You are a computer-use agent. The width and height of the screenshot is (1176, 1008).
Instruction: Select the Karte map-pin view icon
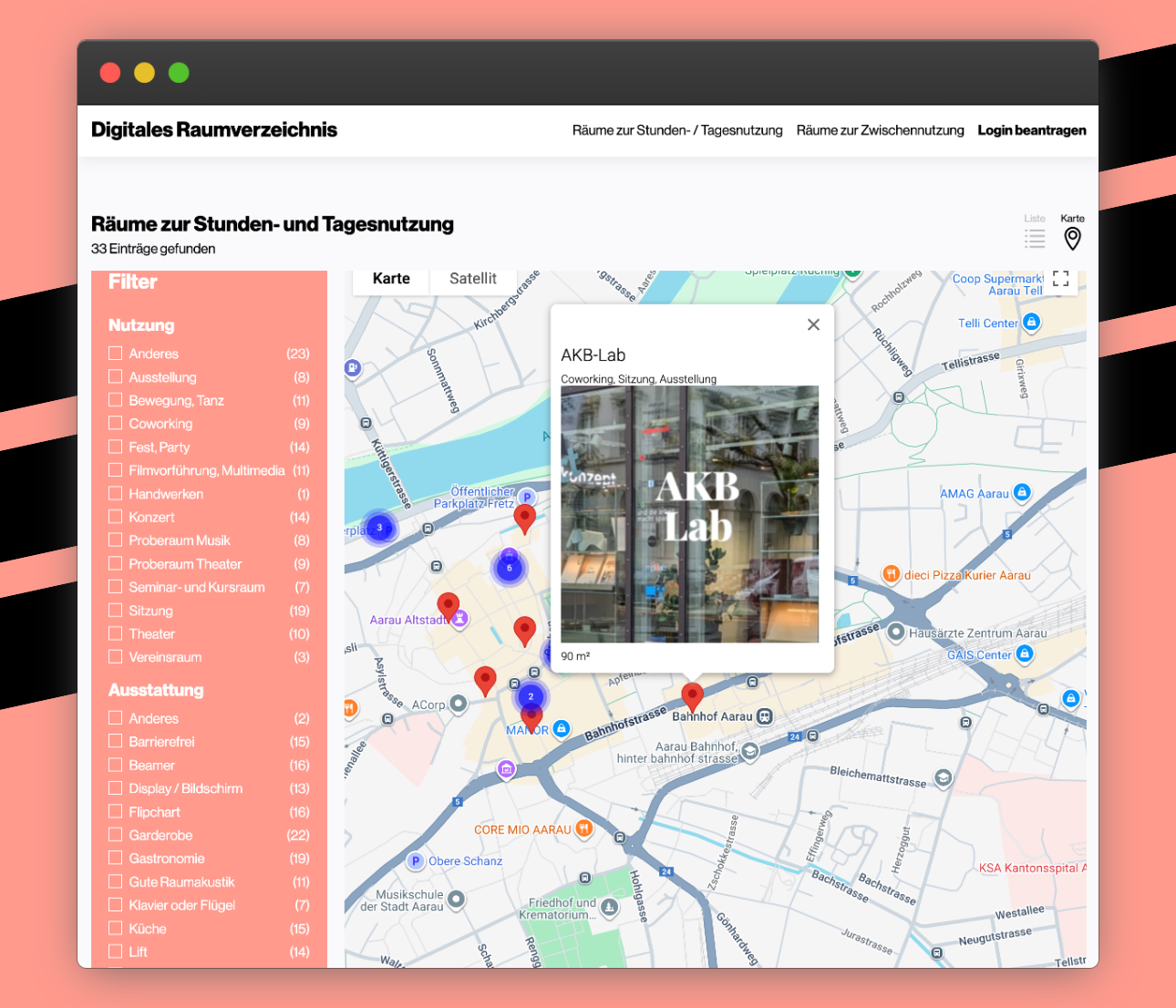1072,238
